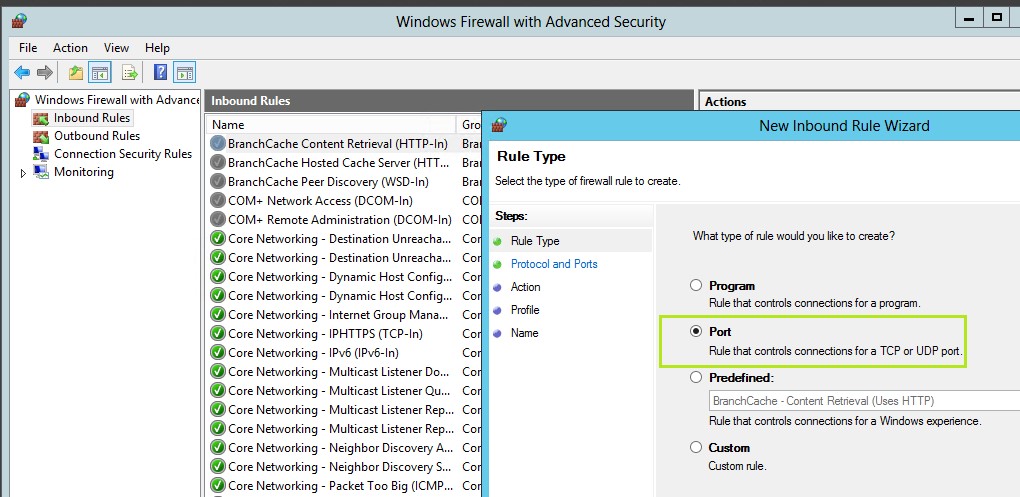This screenshot has height=497, width=1020.
Task: Click status icon of BranchCache Content Retrieval rule
Action: point(218,143)
